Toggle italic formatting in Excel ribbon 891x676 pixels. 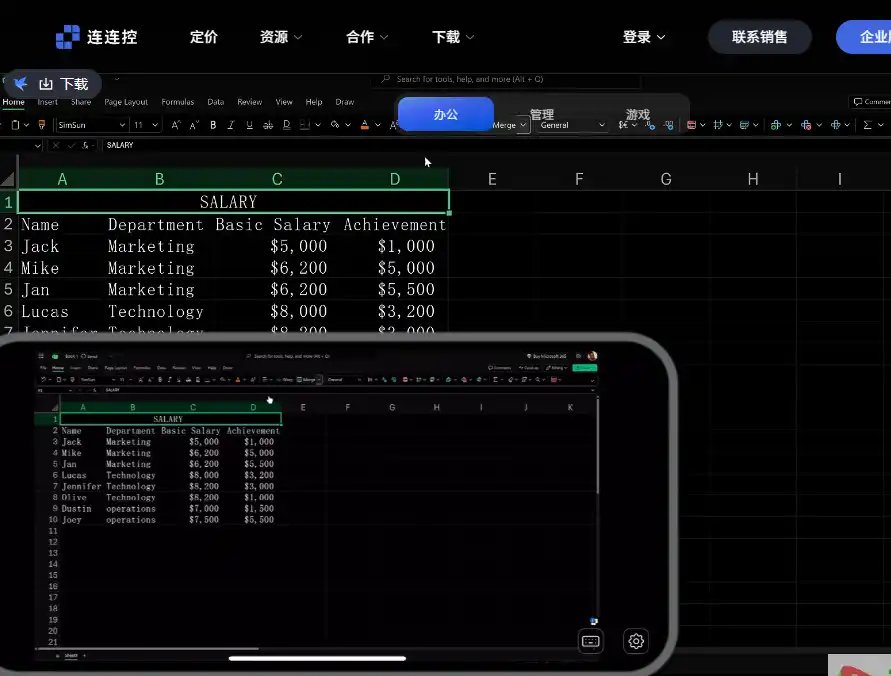(231, 125)
